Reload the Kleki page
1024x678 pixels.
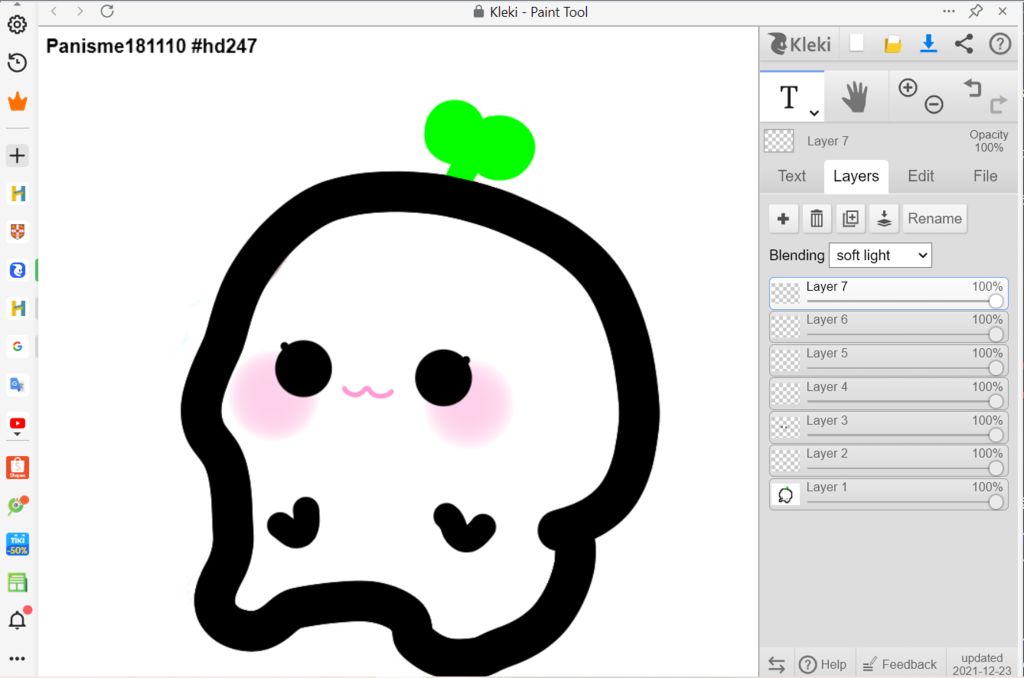[x=107, y=11]
